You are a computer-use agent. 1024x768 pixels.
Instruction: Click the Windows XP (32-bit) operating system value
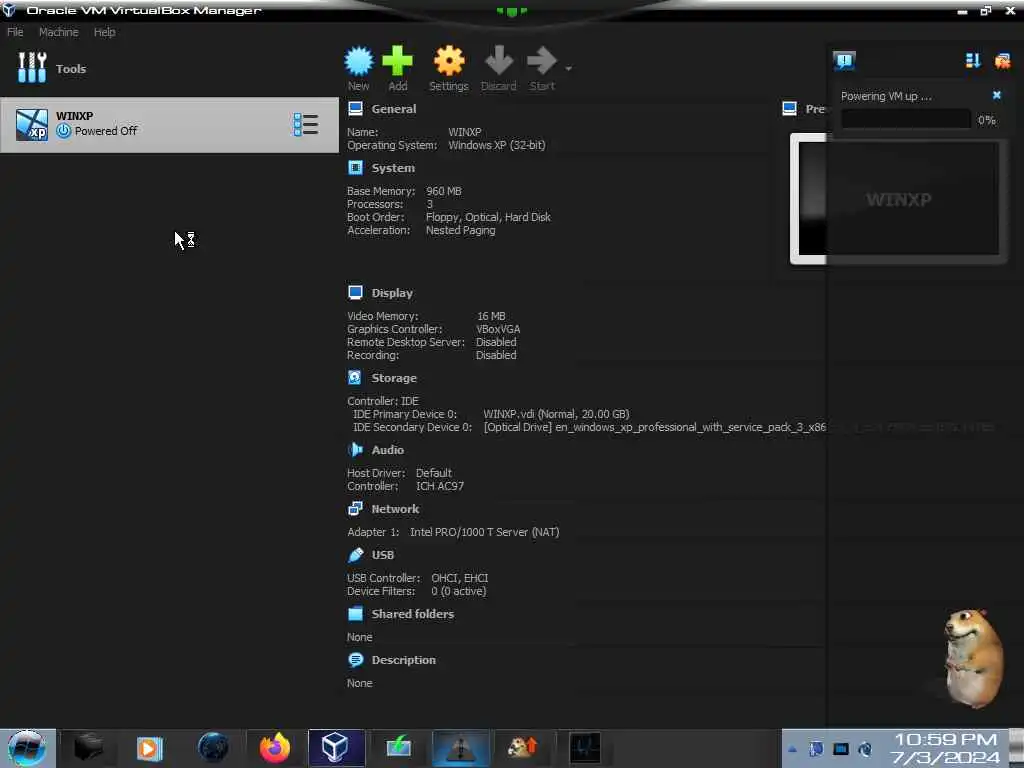[x=496, y=145]
